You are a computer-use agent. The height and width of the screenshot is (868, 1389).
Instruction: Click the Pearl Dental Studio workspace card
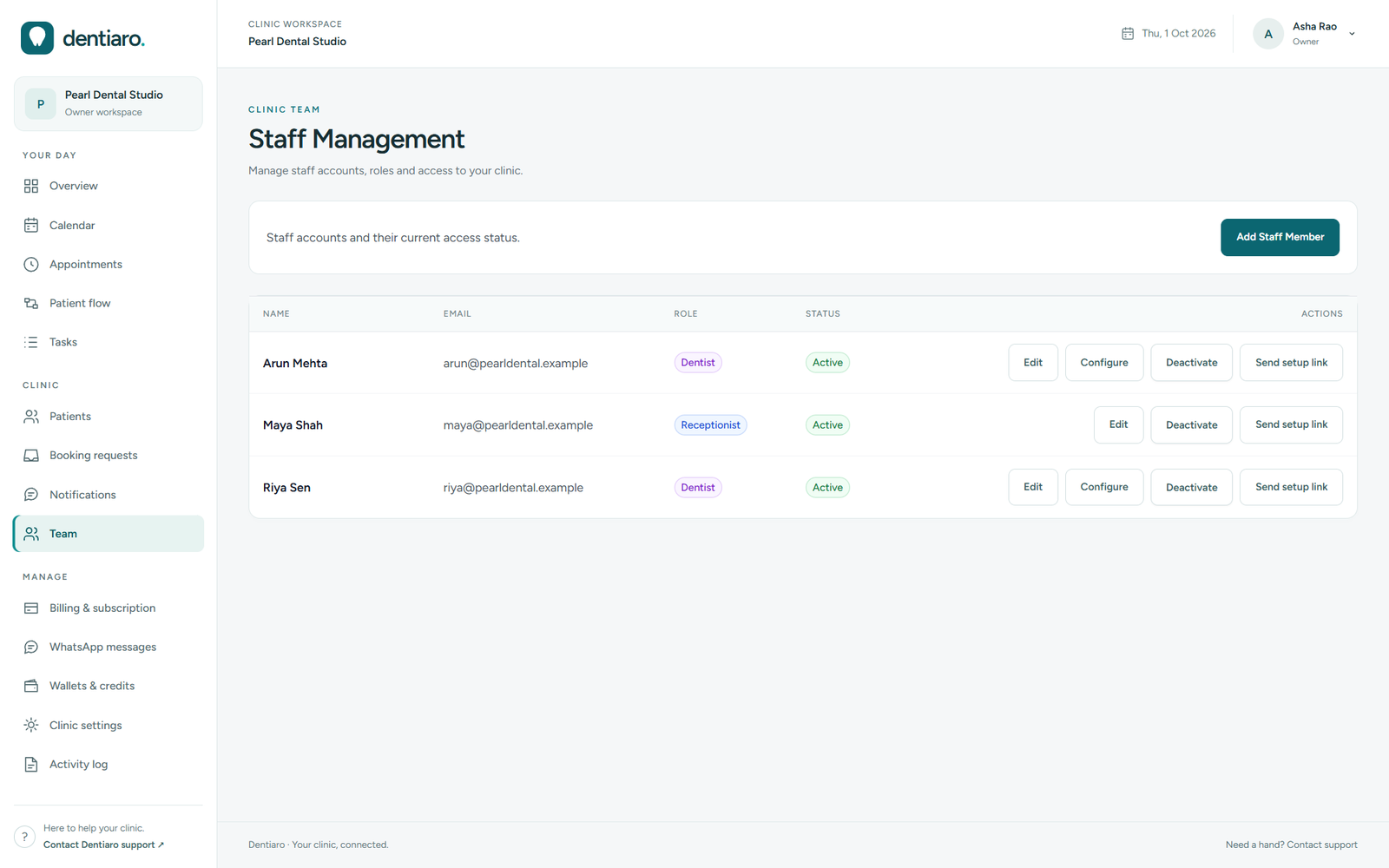[x=109, y=104]
